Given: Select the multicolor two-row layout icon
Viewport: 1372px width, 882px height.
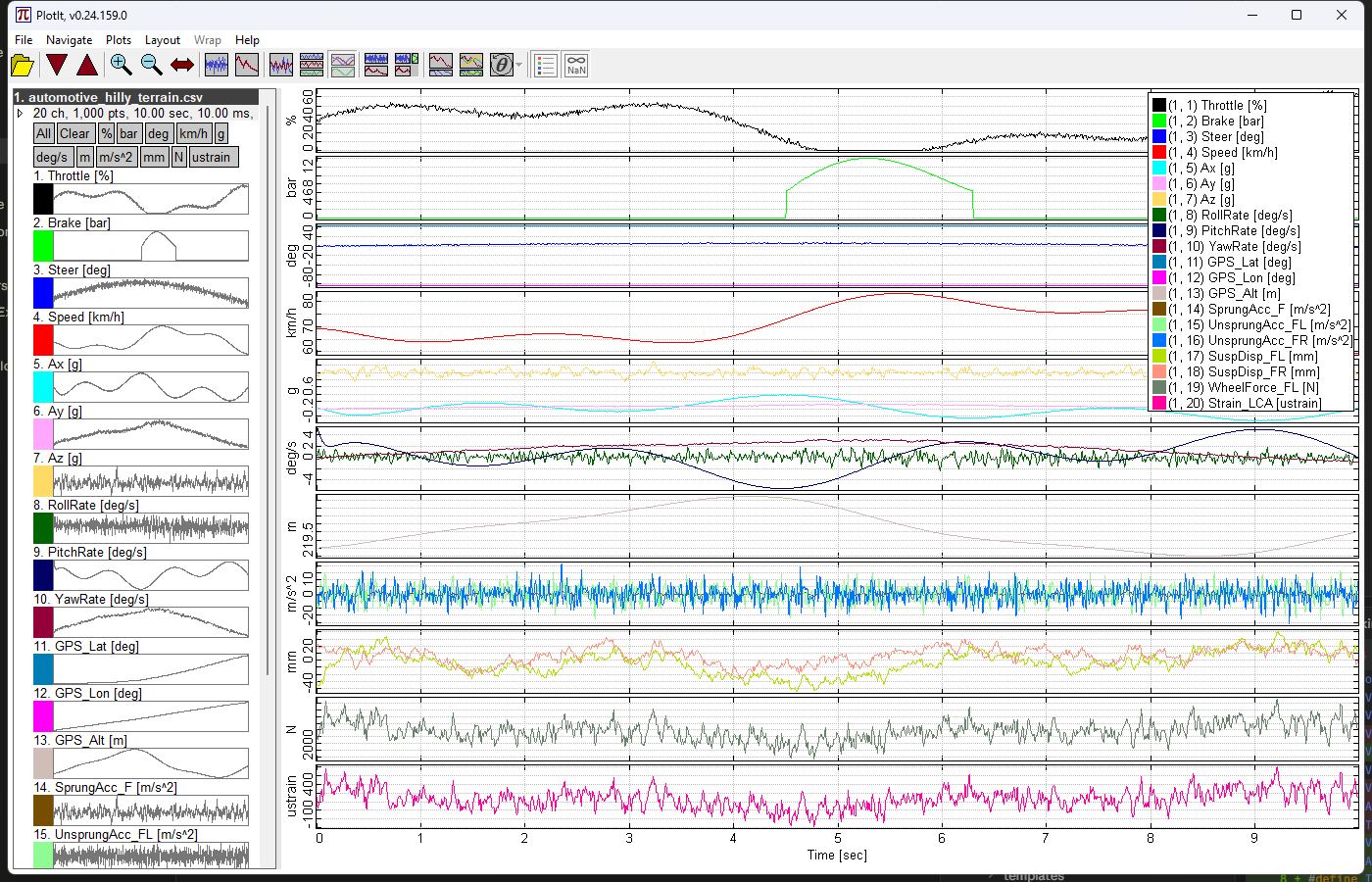Looking at the screenshot, I should click(471, 66).
